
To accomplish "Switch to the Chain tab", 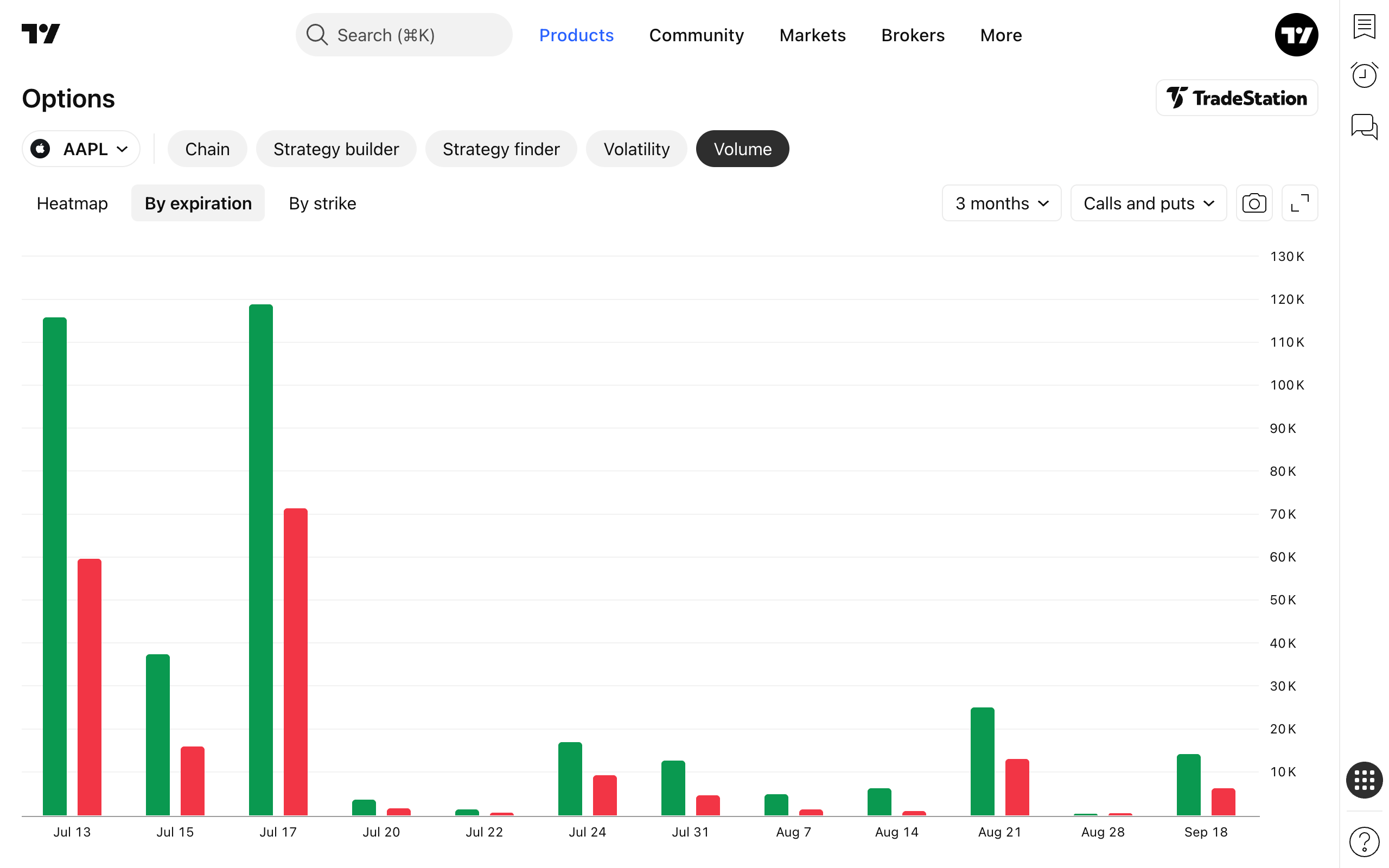I will 207,149.
